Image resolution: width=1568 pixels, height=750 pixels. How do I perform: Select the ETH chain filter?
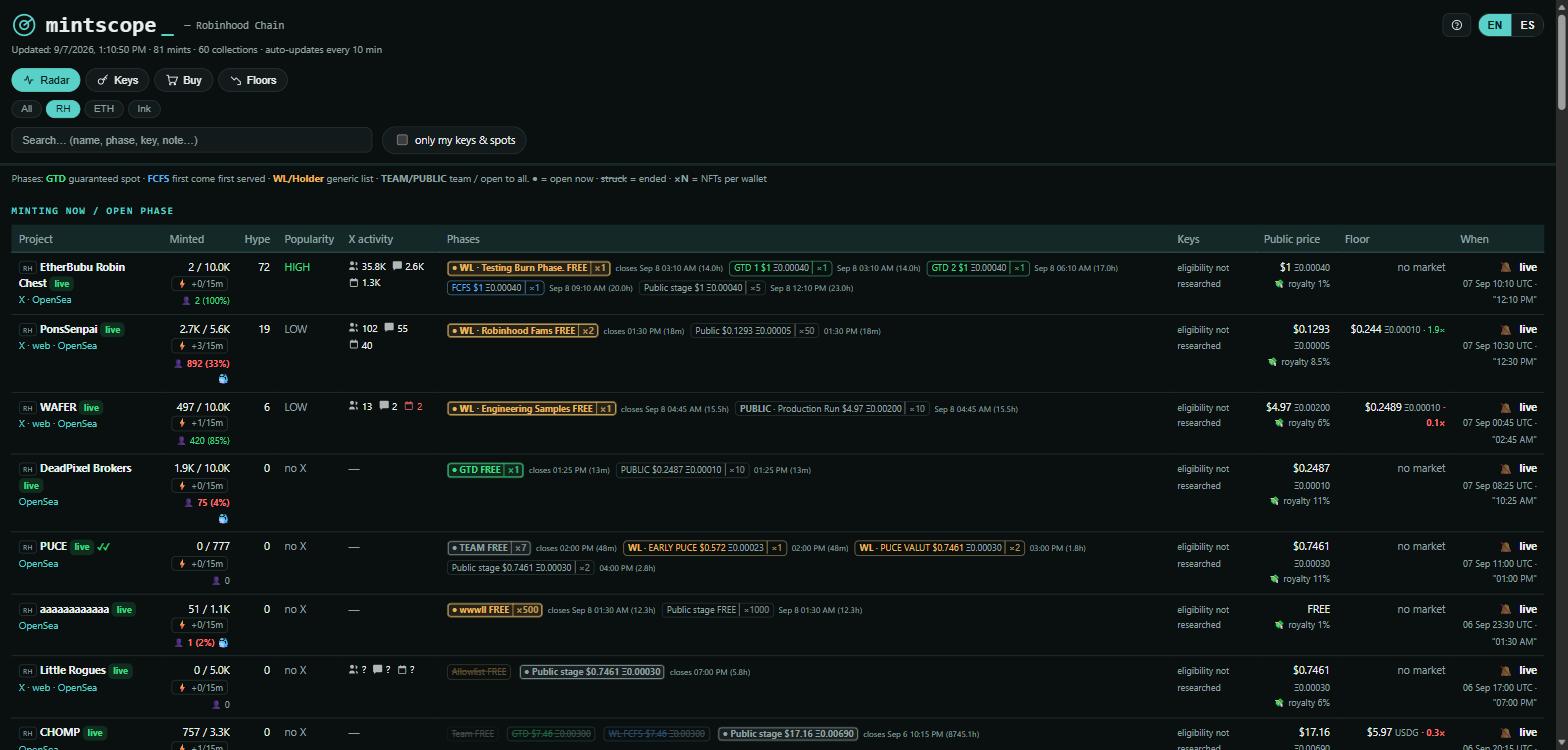coord(103,109)
